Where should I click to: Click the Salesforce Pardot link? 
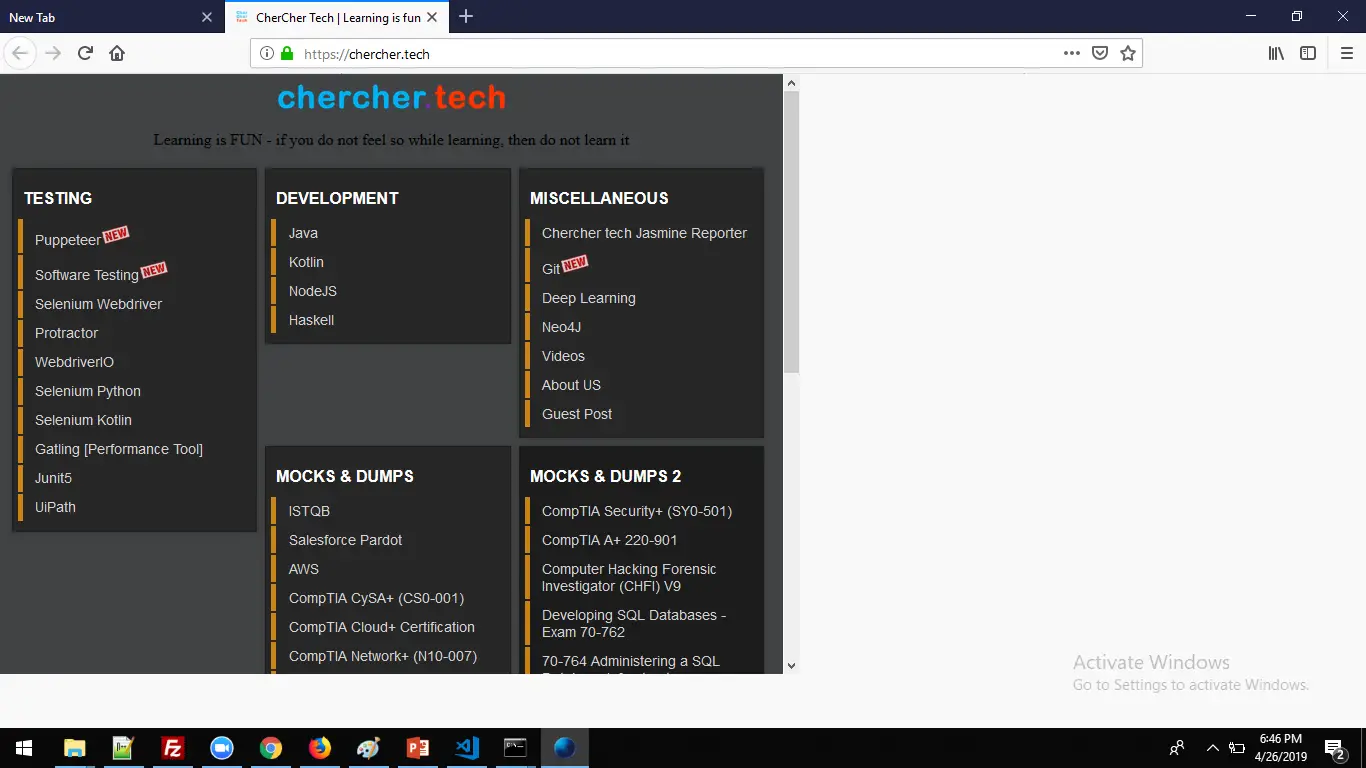345,540
